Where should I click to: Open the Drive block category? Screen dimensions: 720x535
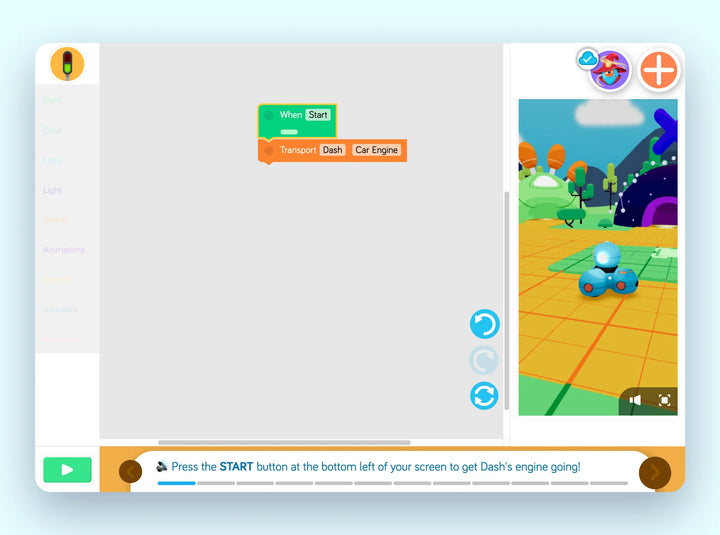tap(52, 130)
